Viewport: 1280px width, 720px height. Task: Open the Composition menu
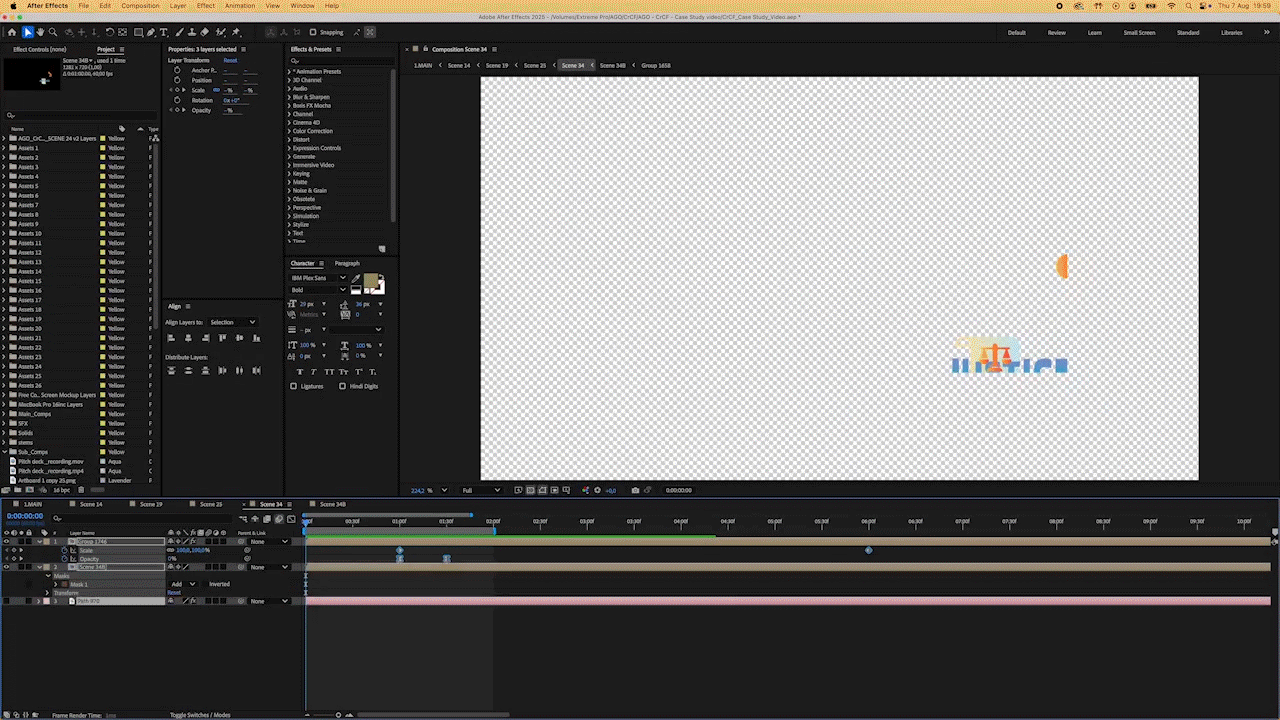[140, 6]
